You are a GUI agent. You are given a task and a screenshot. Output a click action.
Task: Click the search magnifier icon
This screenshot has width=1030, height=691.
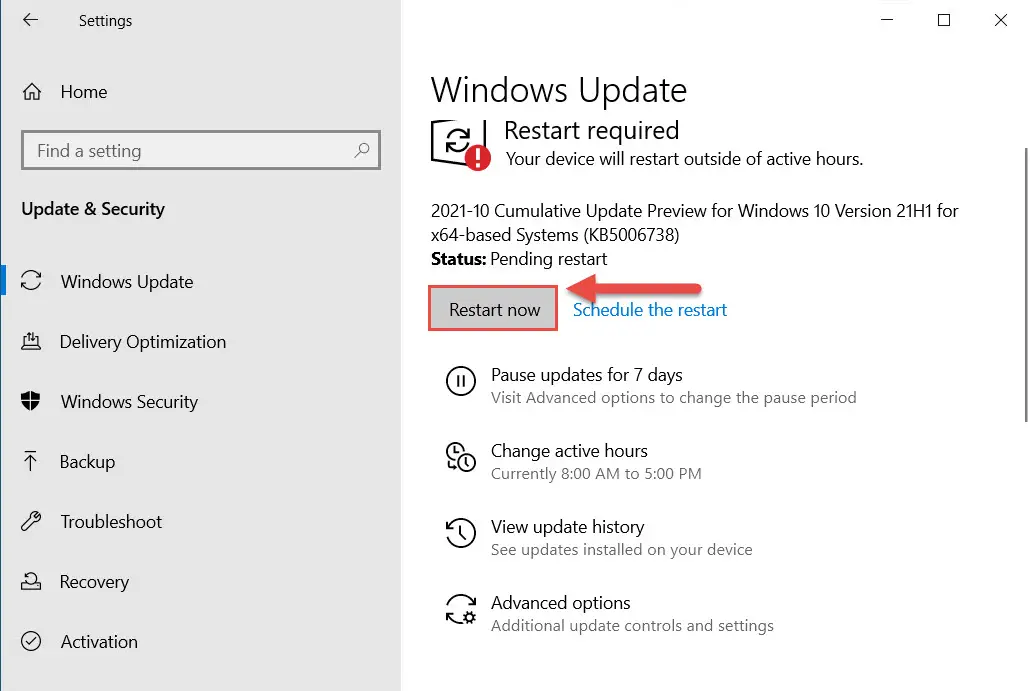click(x=361, y=150)
